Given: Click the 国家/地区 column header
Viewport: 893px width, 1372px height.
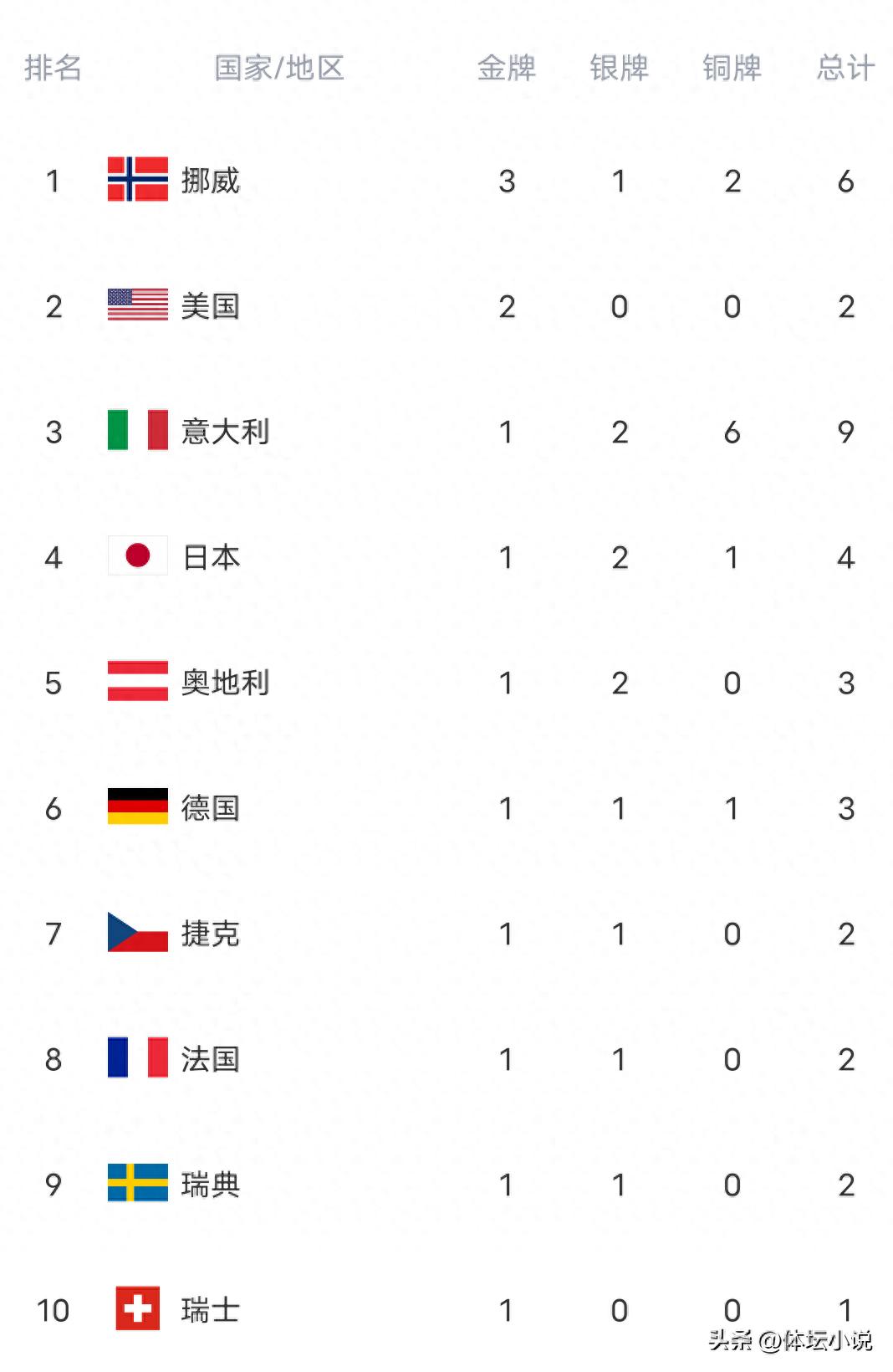Looking at the screenshot, I should point(279,68).
